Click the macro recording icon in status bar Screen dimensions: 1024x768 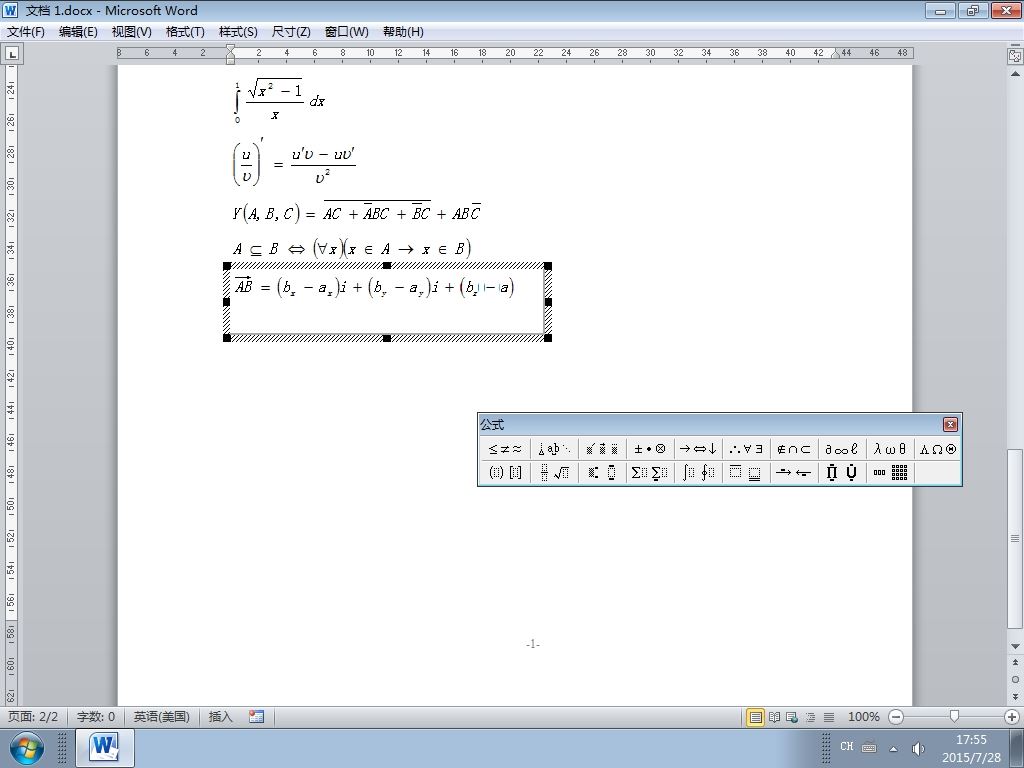(x=257, y=717)
